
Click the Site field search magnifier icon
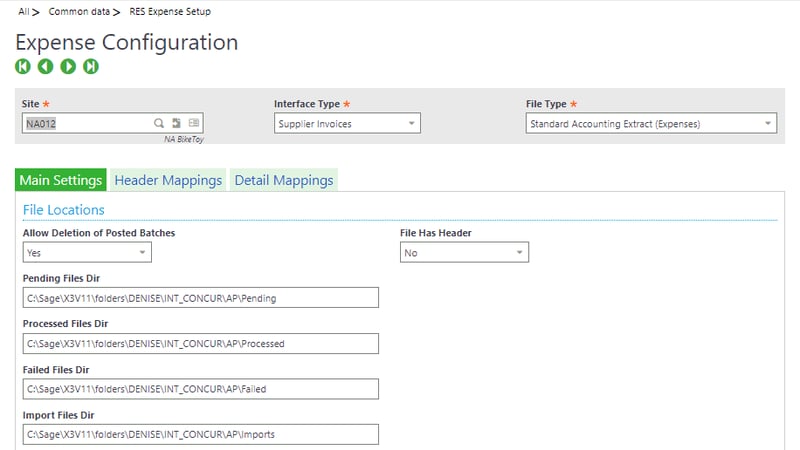click(x=158, y=123)
